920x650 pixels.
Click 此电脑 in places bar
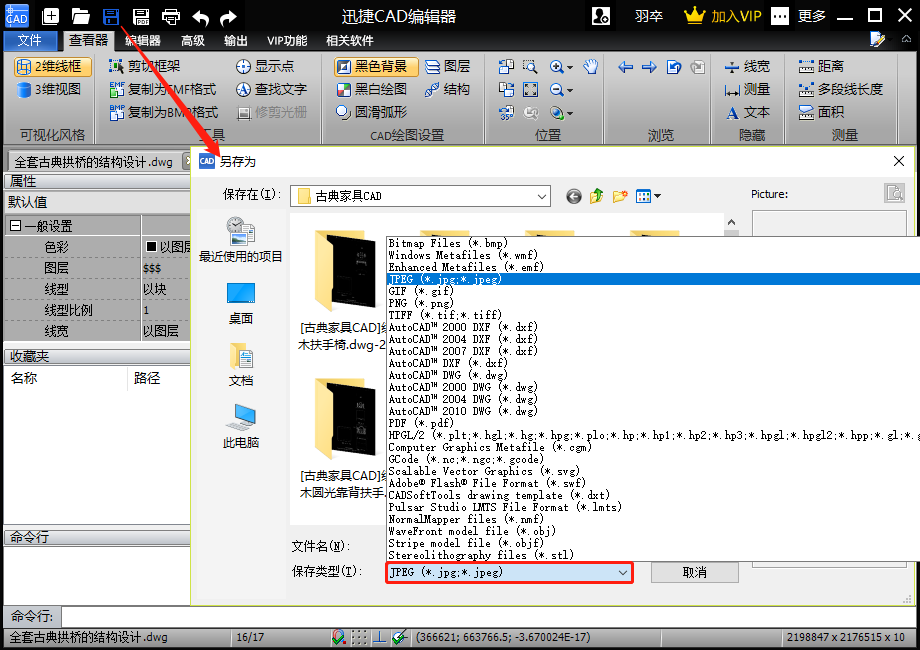pos(241,426)
